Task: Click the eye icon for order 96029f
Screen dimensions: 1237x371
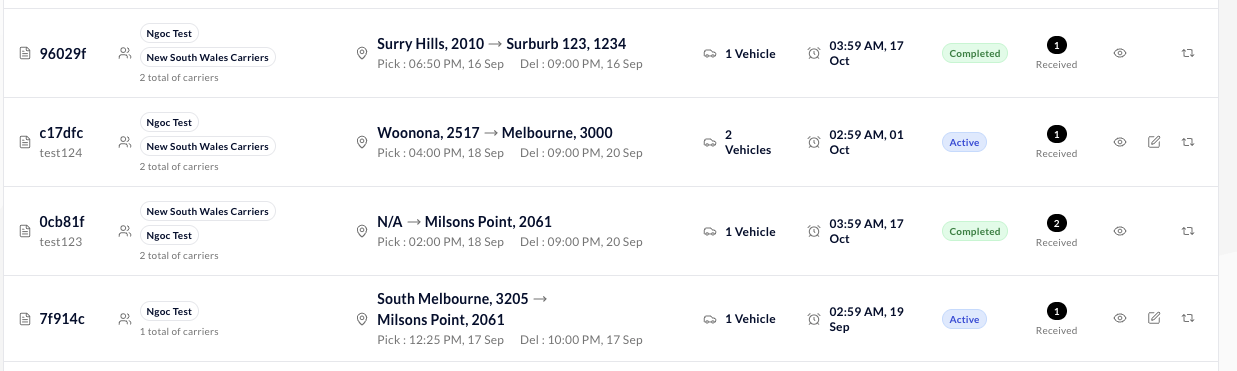Action: 1120,53
